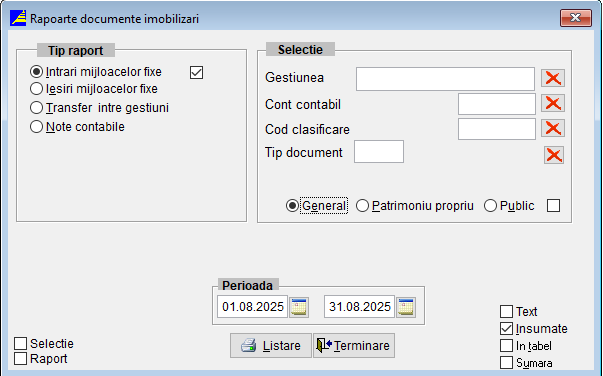
Task: Focus the Cont contabil input field
Action: pos(497,104)
